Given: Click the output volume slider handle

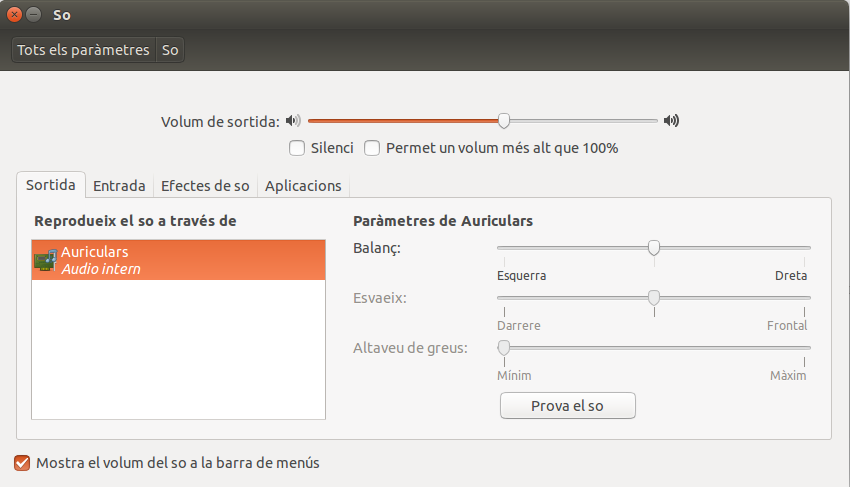Looking at the screenshot, I should pos(504,121).
